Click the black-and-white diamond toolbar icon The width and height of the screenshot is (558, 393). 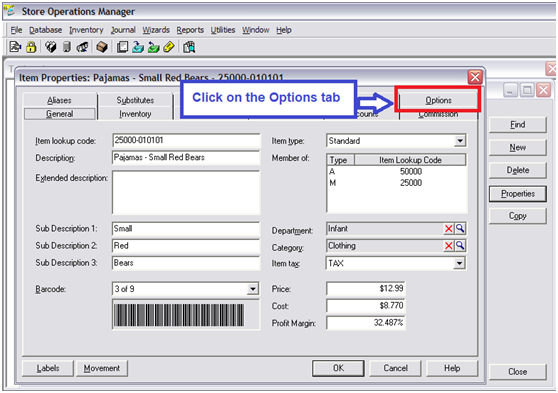51,47
